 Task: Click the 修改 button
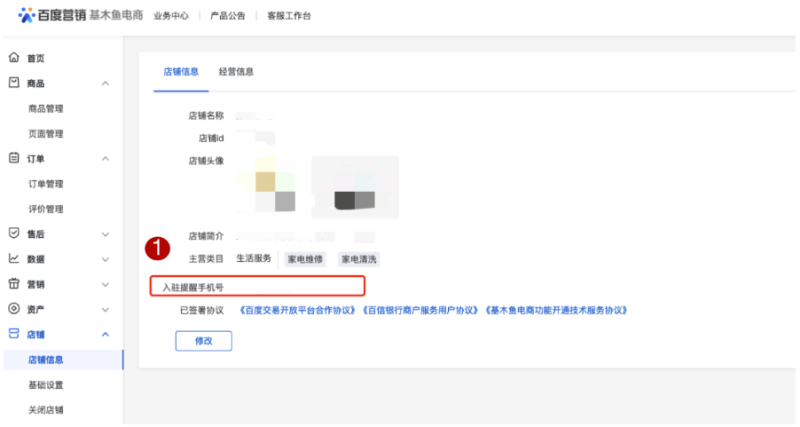click(x=204, y=341)
